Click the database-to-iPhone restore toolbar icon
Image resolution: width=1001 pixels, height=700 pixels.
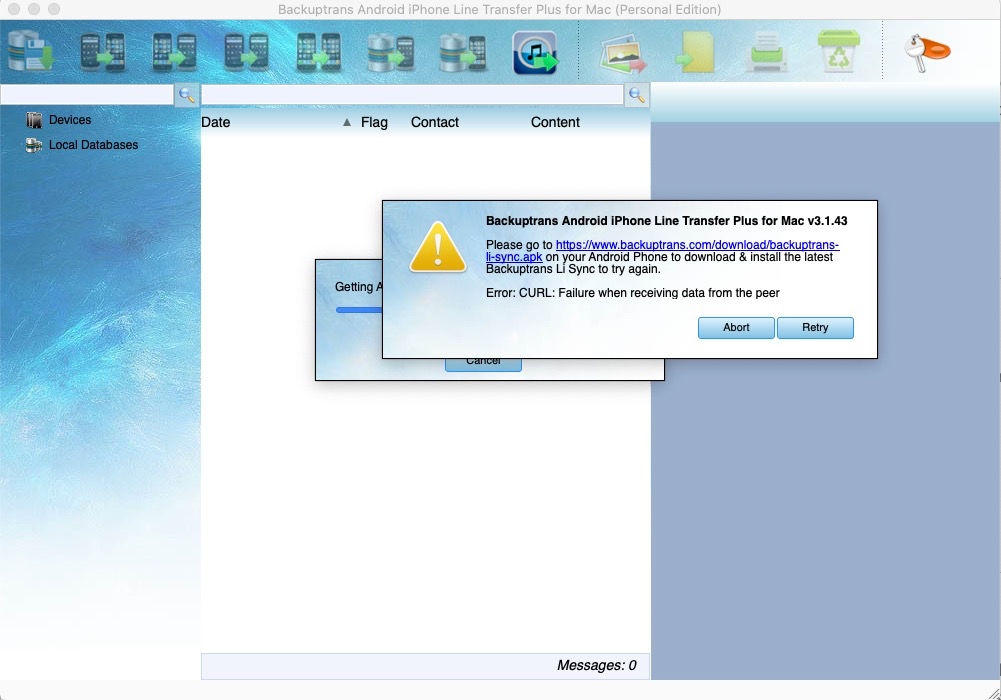coord(463,52)
